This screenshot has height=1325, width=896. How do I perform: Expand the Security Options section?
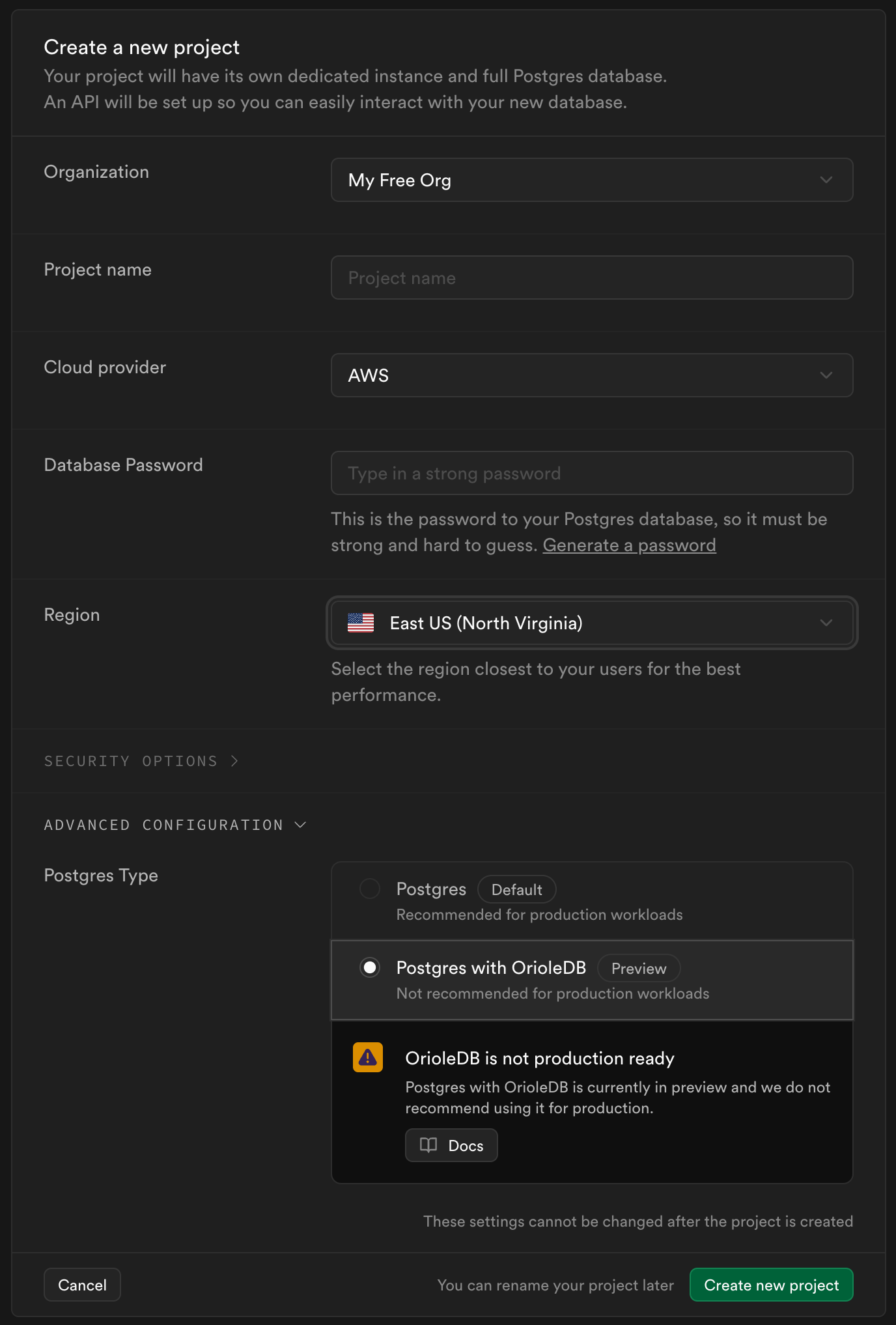coord(141,761)
